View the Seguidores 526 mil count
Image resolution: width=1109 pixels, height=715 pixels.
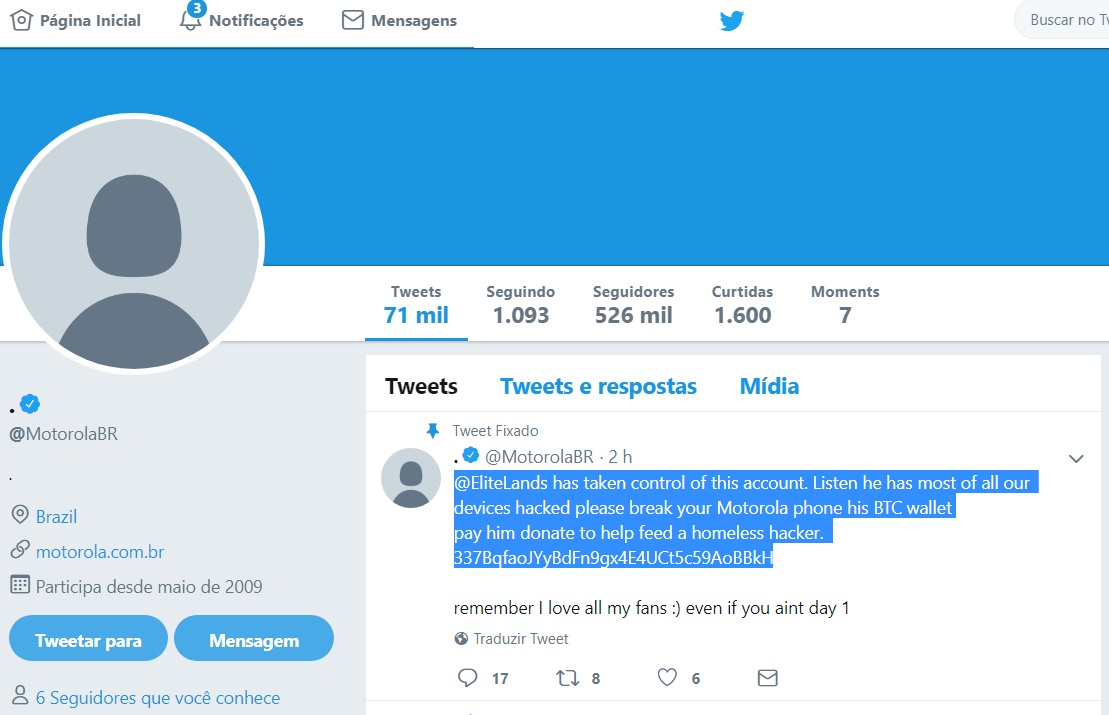point(634,305)
